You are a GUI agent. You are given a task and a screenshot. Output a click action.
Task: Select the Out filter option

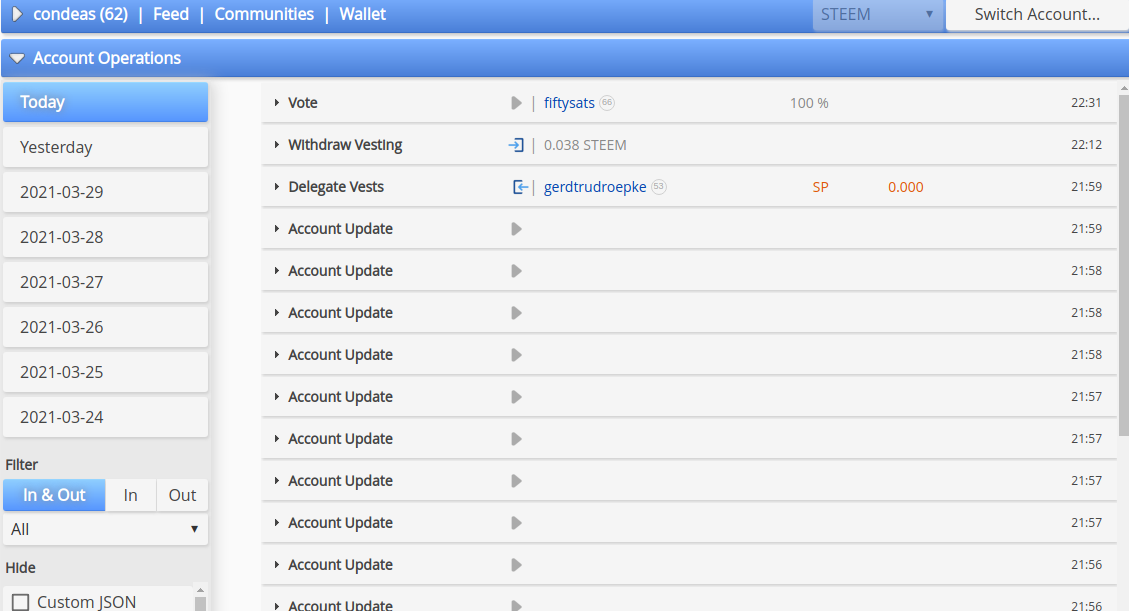pyautogui.click(x=182, y=495)
